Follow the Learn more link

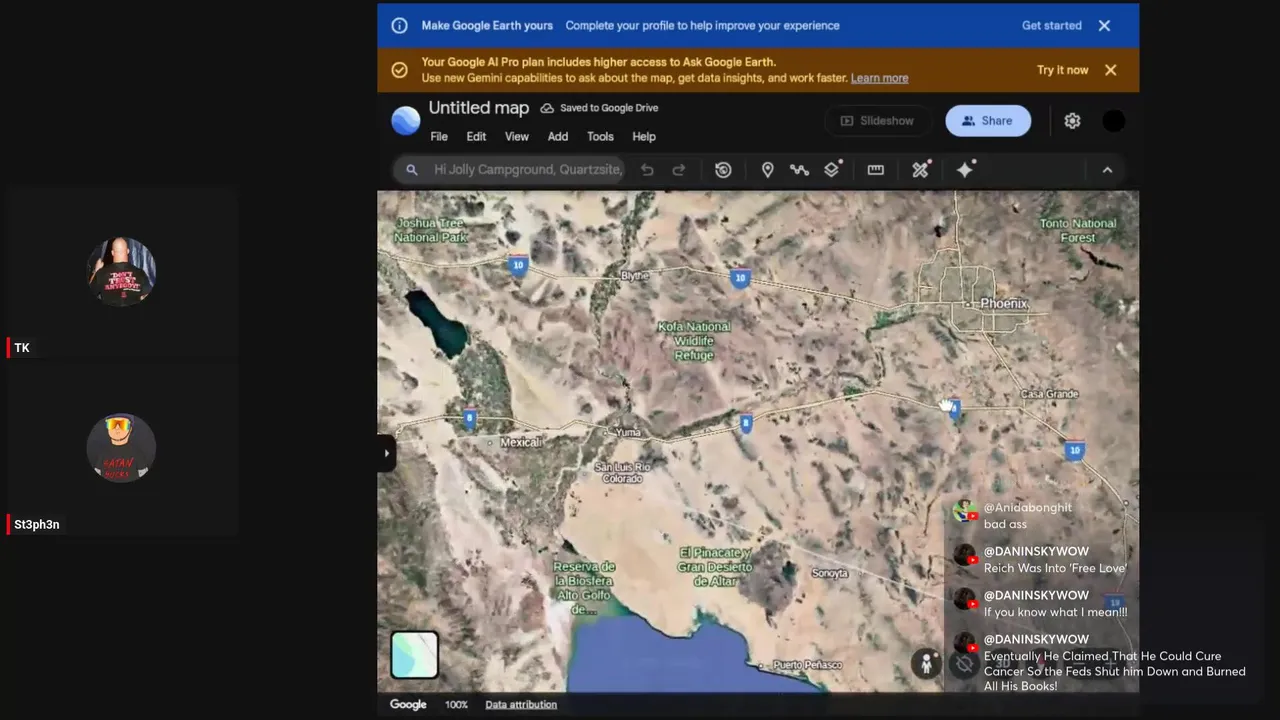pyautogui.click(x=879, y=78)
